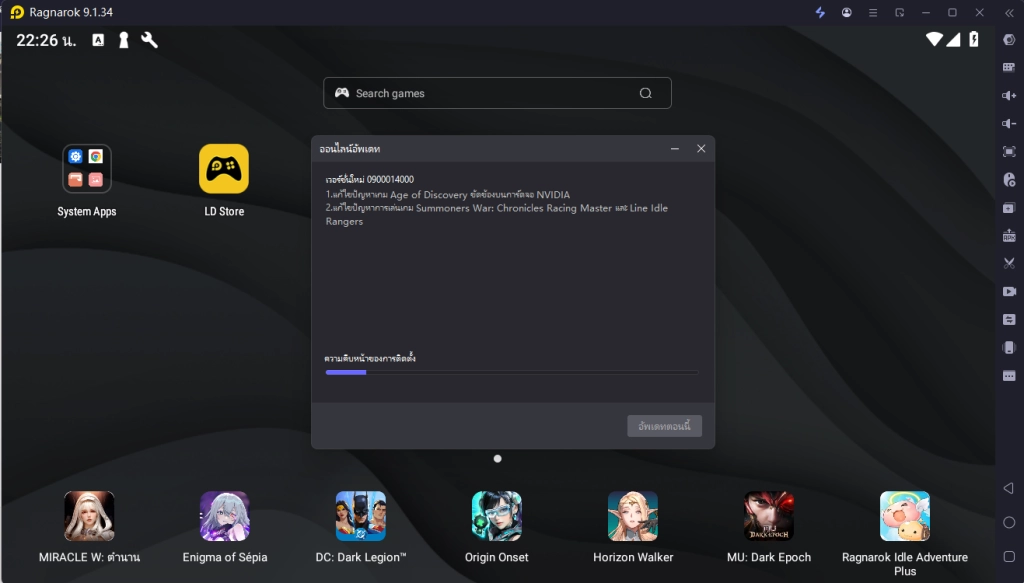Launch Origin Onset game
Screen dimensions: 1024x583
(496, 516)
